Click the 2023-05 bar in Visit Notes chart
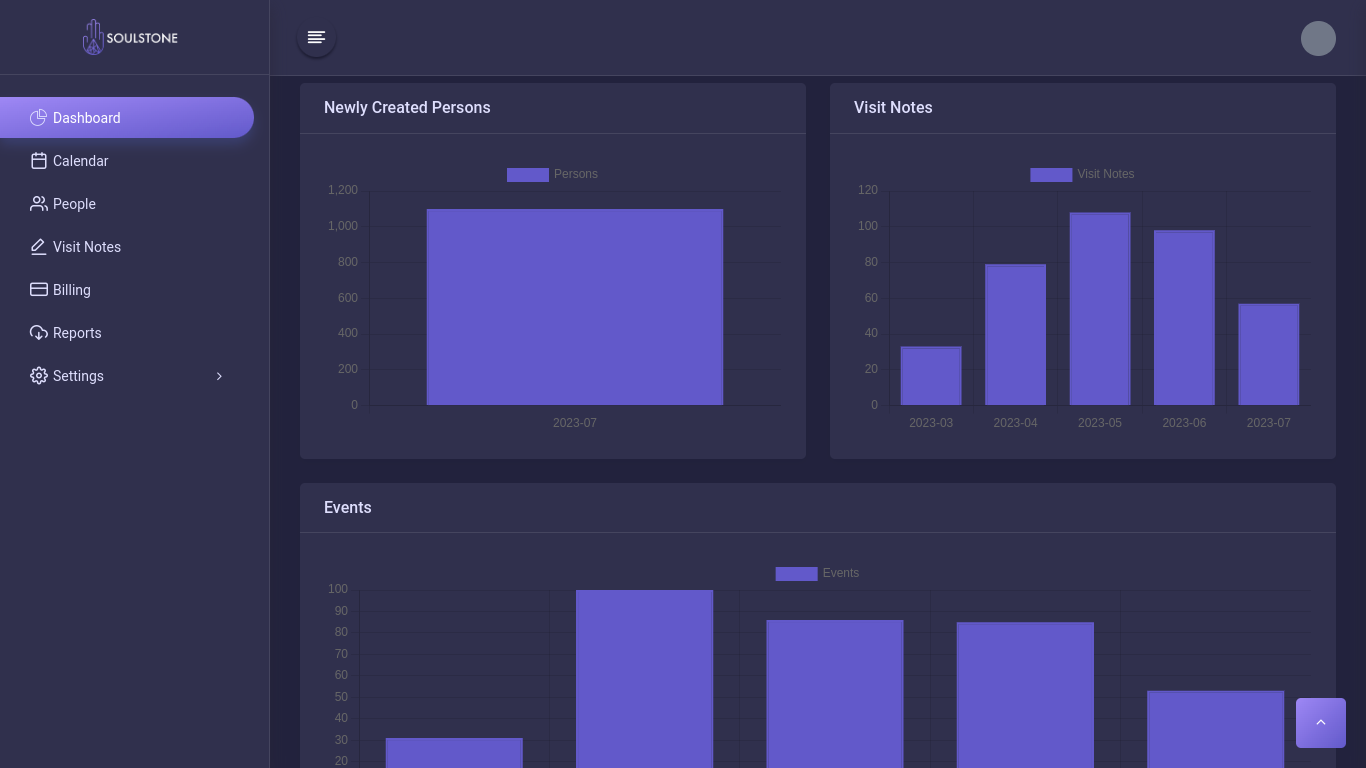The image size is (1366, 768). (x=1100, y=305)
